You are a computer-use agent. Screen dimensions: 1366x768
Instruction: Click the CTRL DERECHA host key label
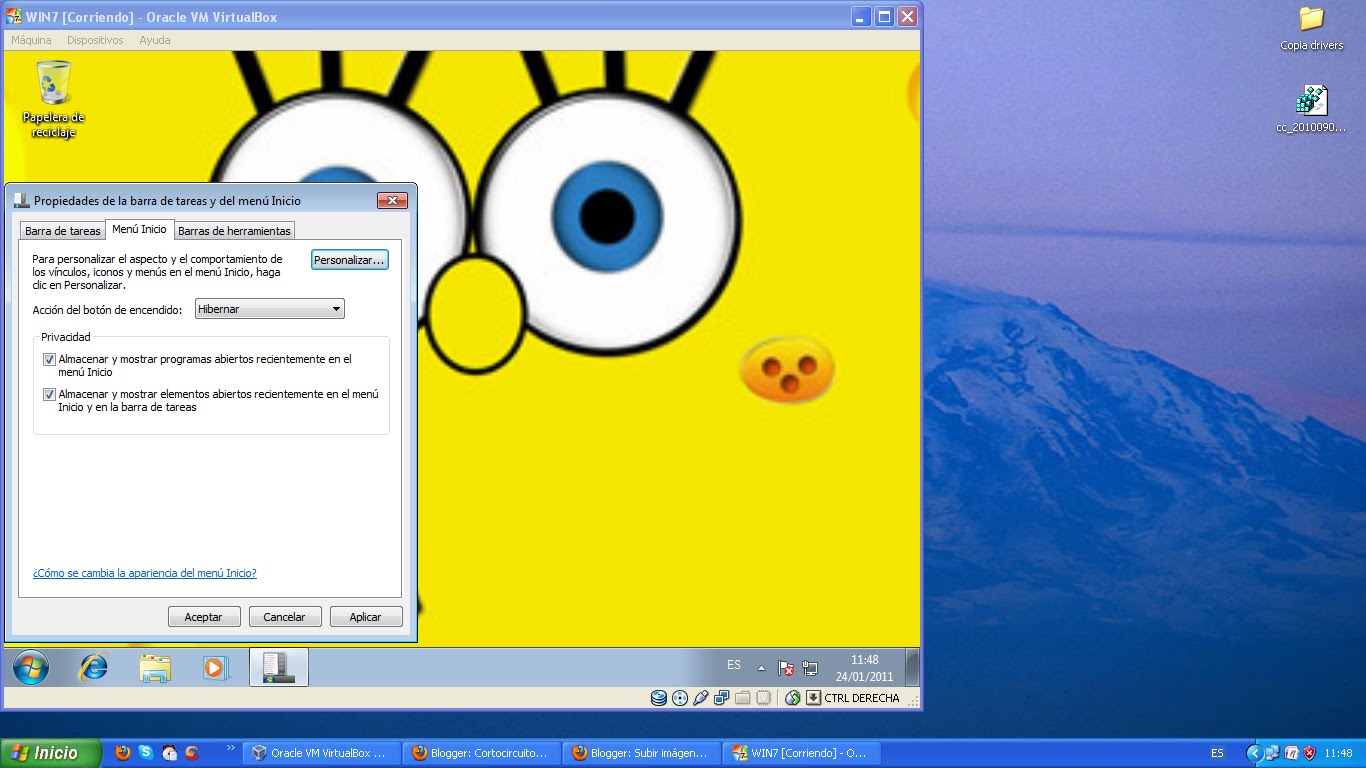tap(862, 698)
